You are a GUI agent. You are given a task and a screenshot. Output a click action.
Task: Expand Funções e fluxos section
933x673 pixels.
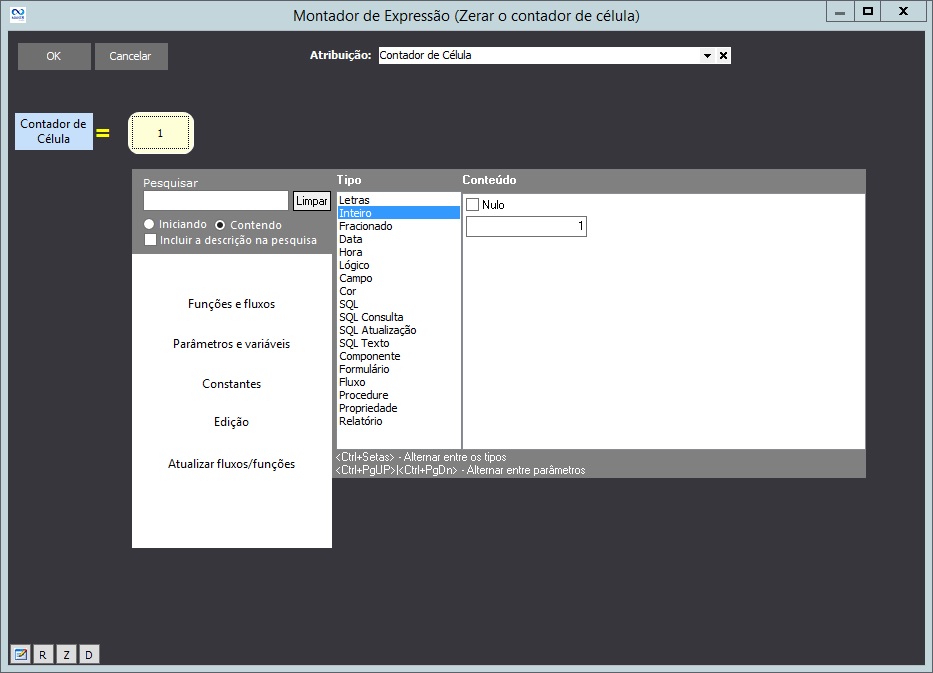(231, 304)
